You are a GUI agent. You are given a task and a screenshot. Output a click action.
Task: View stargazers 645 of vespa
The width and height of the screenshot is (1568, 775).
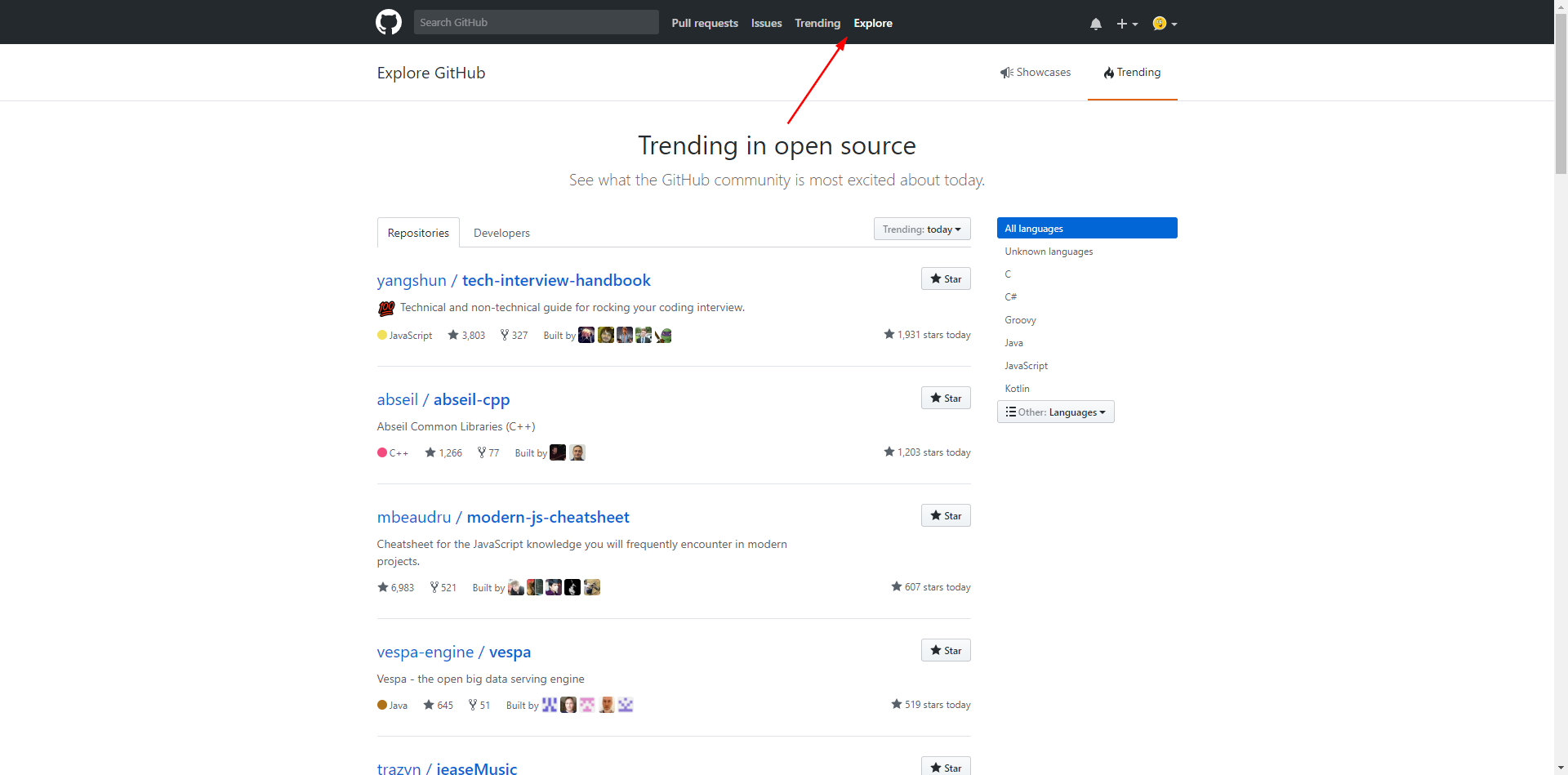pos(438,705)
